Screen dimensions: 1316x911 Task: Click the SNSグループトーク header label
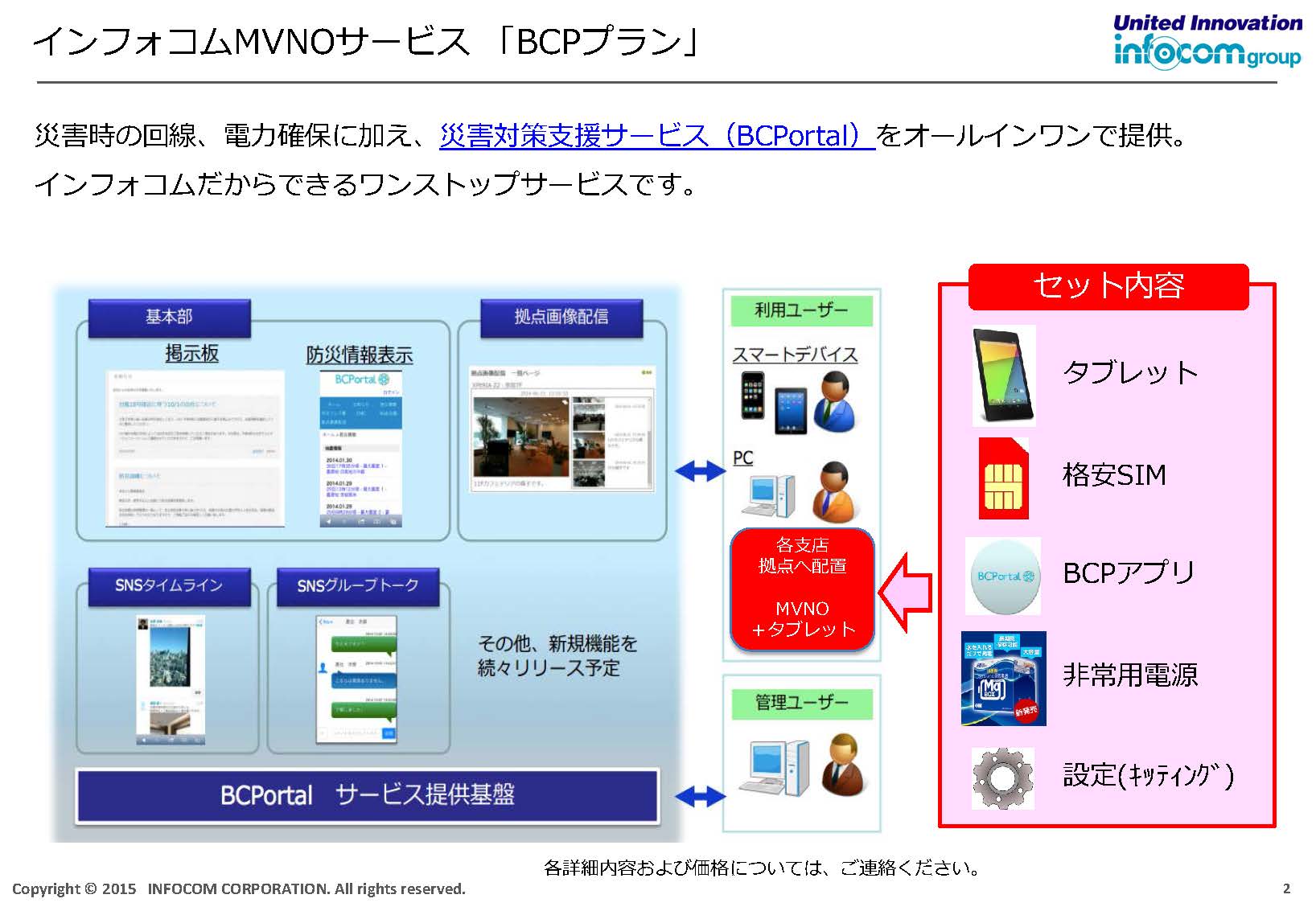click(358, 585)
